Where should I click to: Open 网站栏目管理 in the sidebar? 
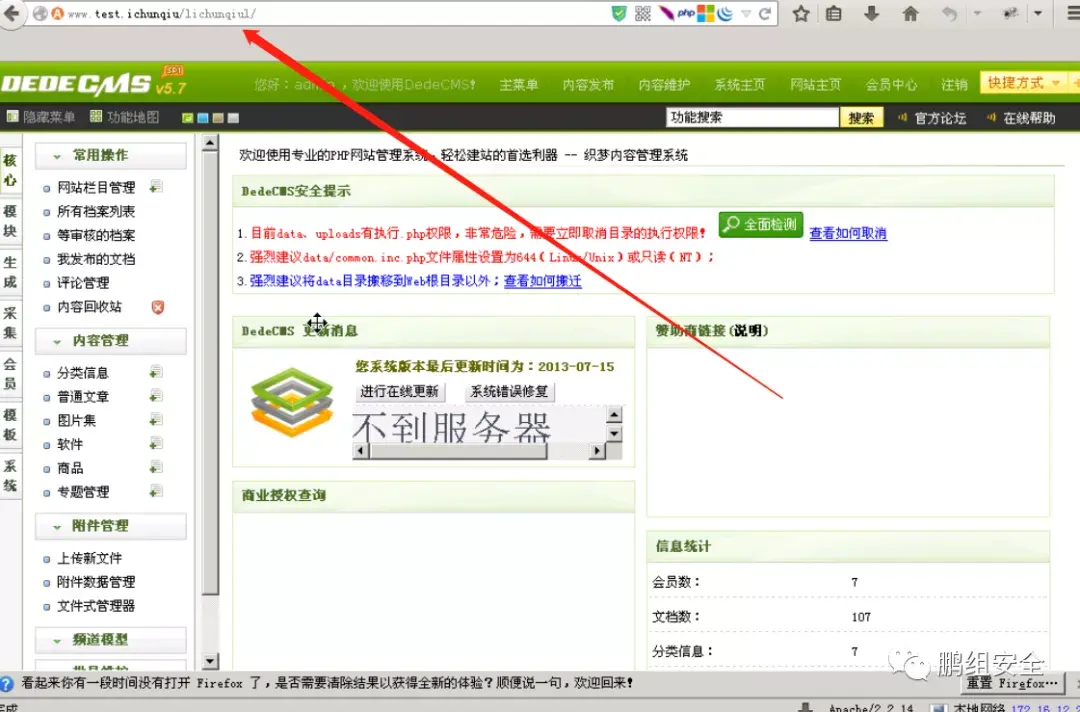[x=96, y=187]
